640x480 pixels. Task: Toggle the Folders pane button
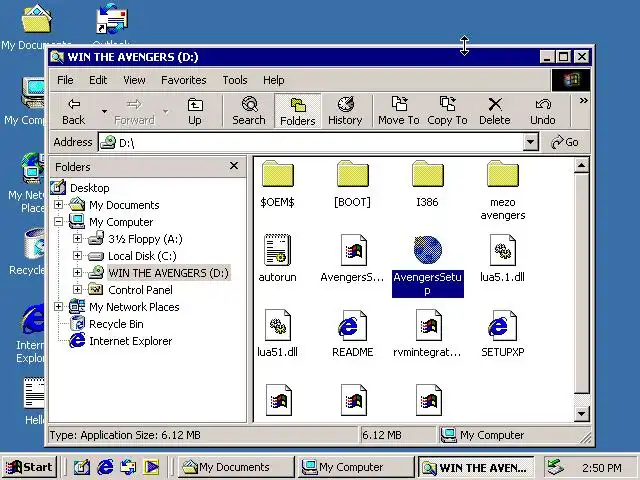(298, 111)
